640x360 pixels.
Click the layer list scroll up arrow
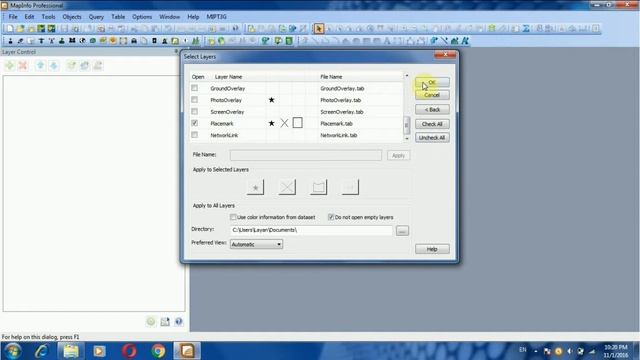407,76
